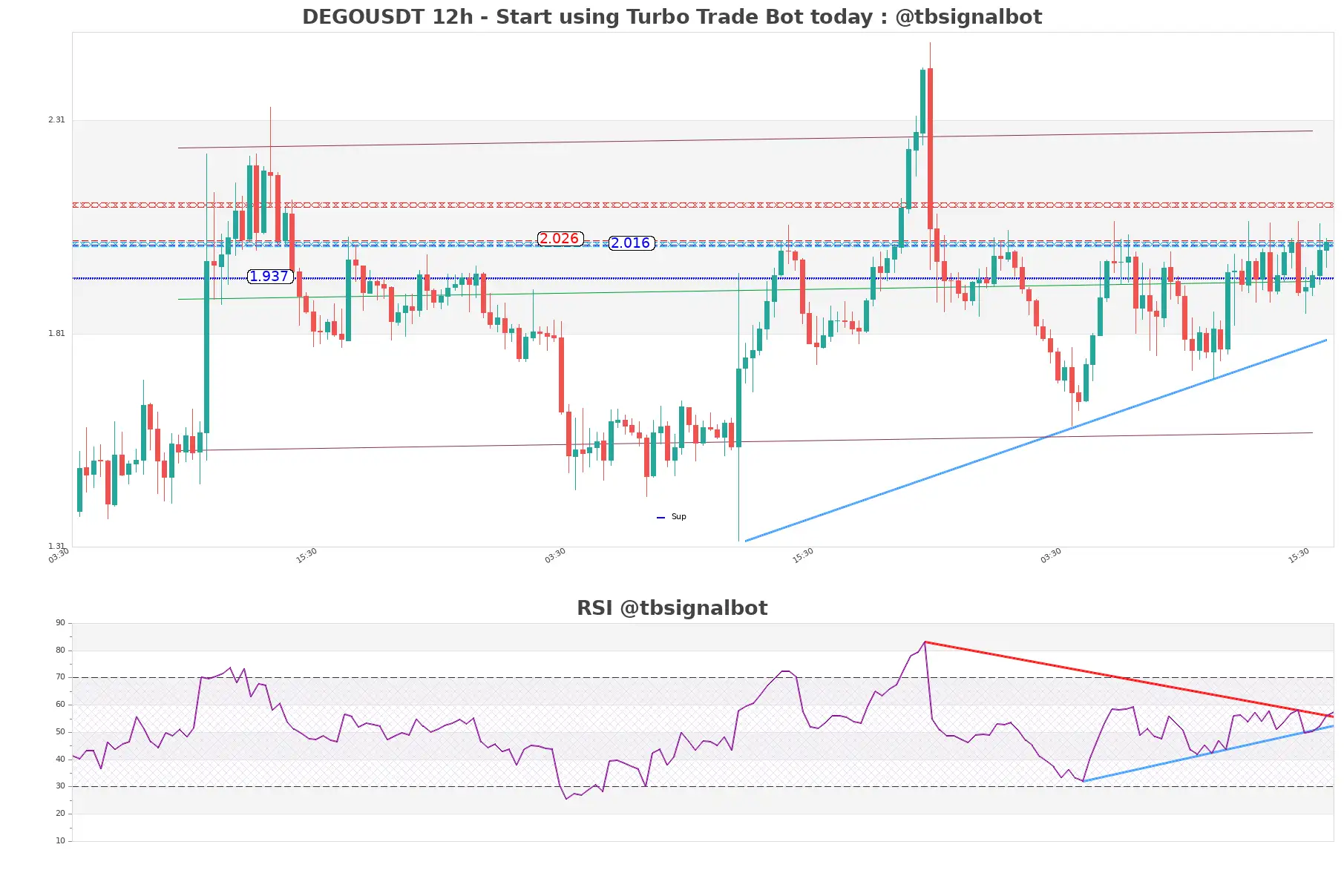
Task: Click the 80 RSI axis label
Action: click(60, 650)
